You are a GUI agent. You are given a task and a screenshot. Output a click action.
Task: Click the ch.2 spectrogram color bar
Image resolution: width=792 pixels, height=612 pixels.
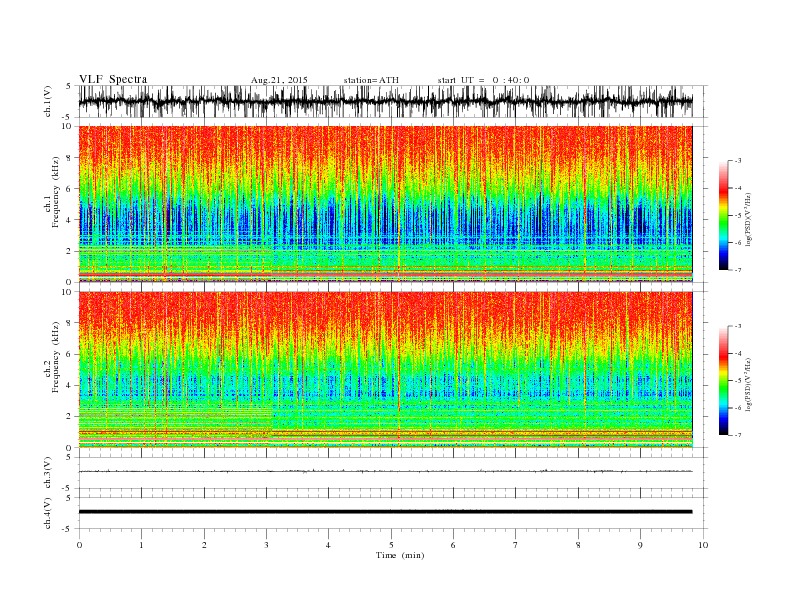click(723, 381)
